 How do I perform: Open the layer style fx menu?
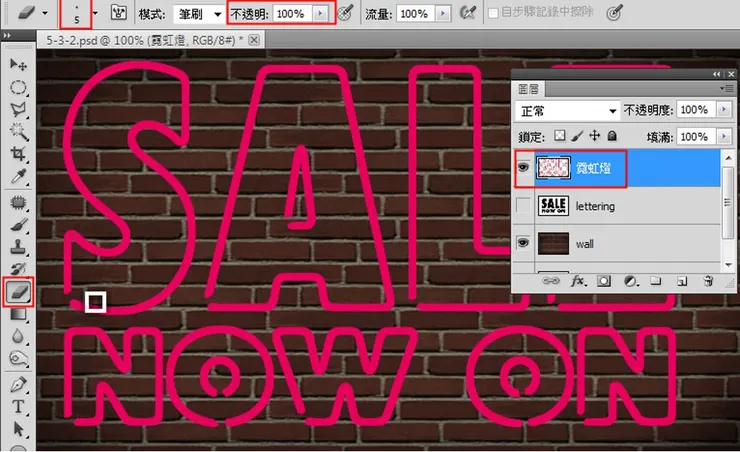578,281
